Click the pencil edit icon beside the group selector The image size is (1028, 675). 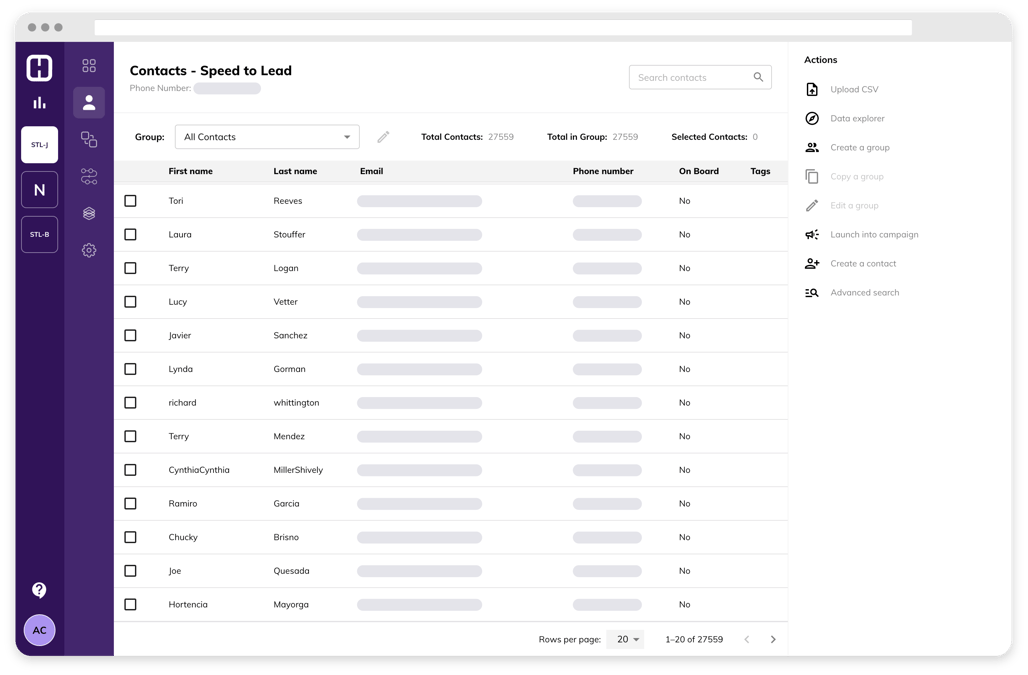[384, 136]
